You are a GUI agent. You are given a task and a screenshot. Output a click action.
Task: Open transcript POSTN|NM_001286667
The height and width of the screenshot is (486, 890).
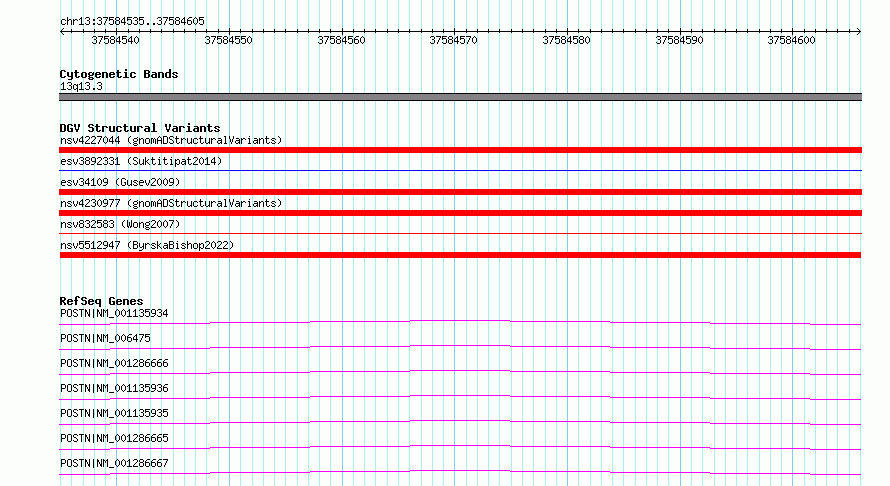(x=114, y=463)
